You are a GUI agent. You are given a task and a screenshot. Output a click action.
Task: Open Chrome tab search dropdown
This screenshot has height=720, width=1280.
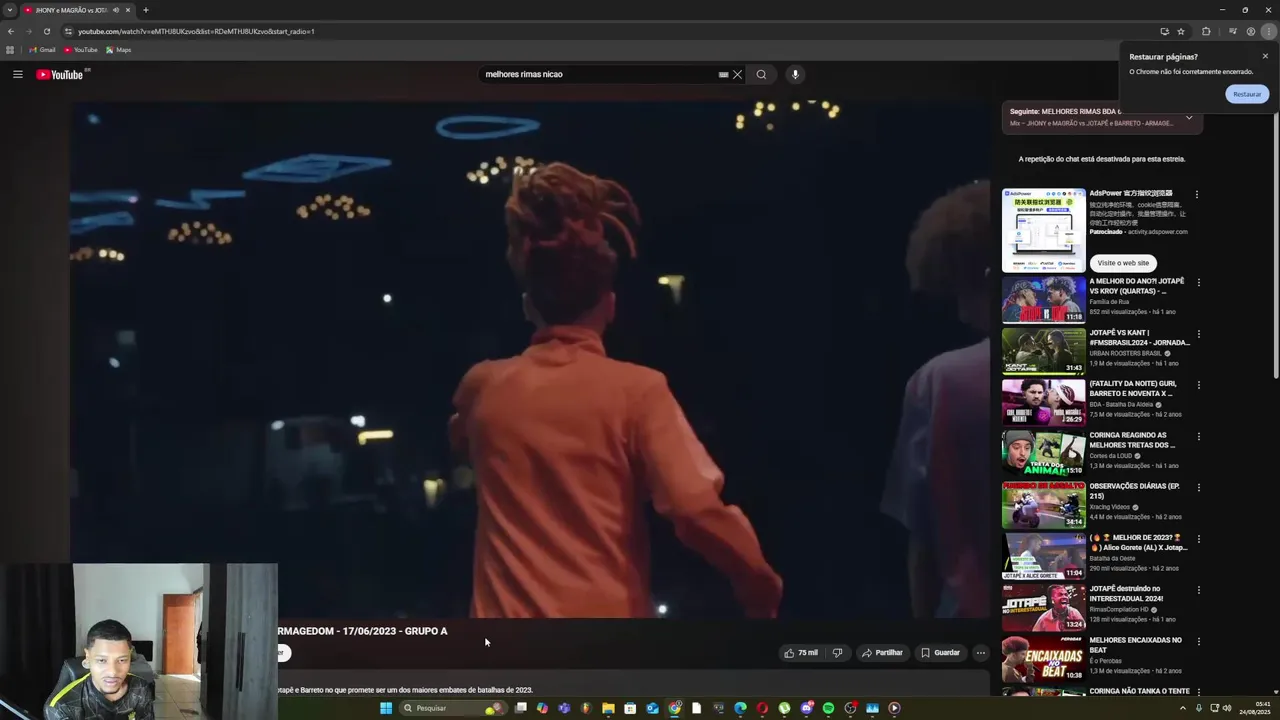[9, 10]
